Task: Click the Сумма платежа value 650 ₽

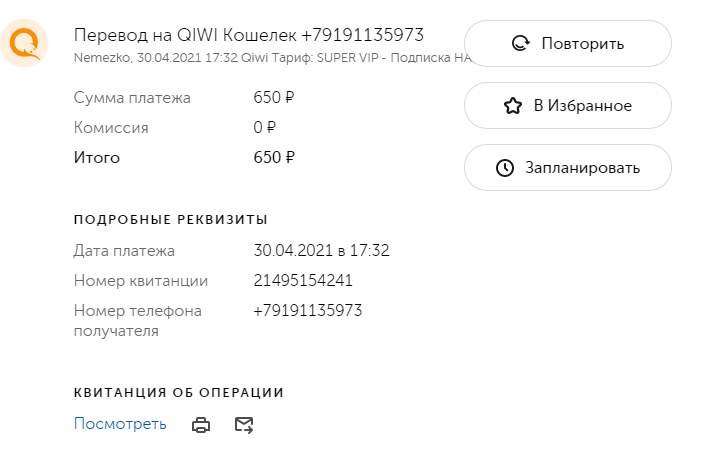Action: click(x=274, y=97)
